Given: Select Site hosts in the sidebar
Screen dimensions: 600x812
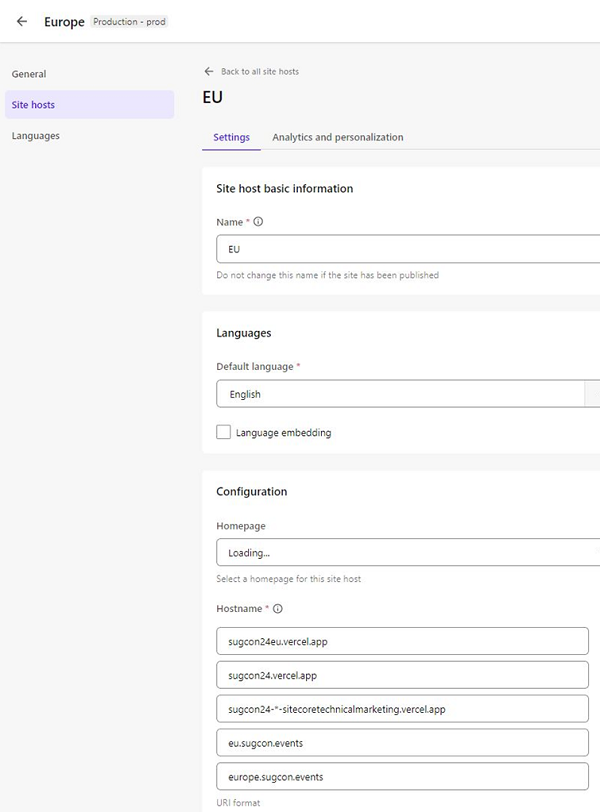Looking at the screenshot, I should (x=33, y=105).
